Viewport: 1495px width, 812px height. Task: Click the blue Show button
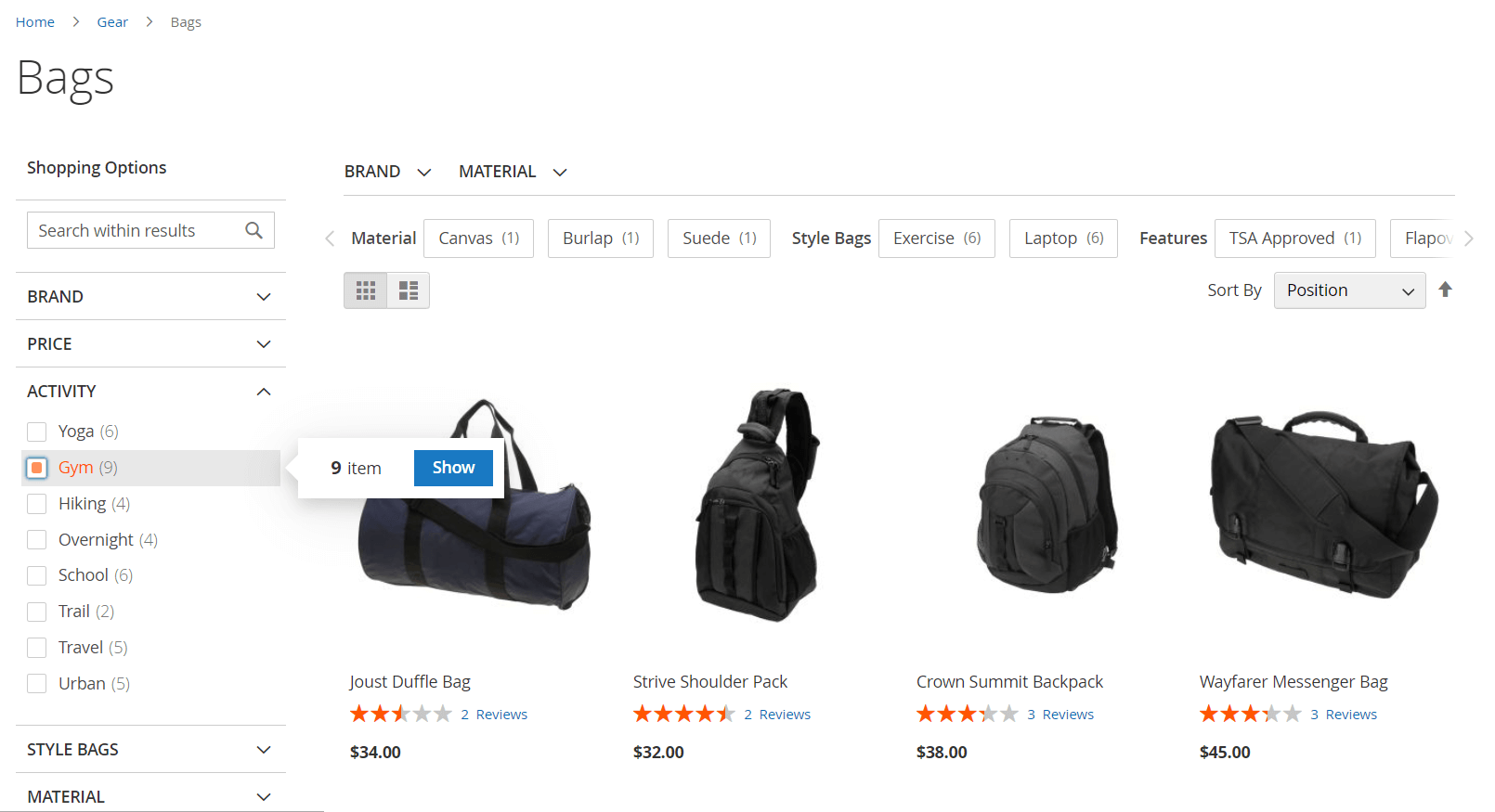point(453,468)
